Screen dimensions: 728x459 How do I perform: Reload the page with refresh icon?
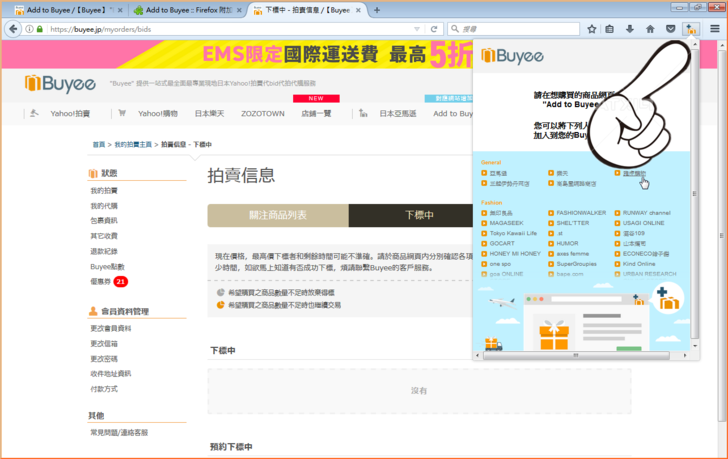click(434, 29)
